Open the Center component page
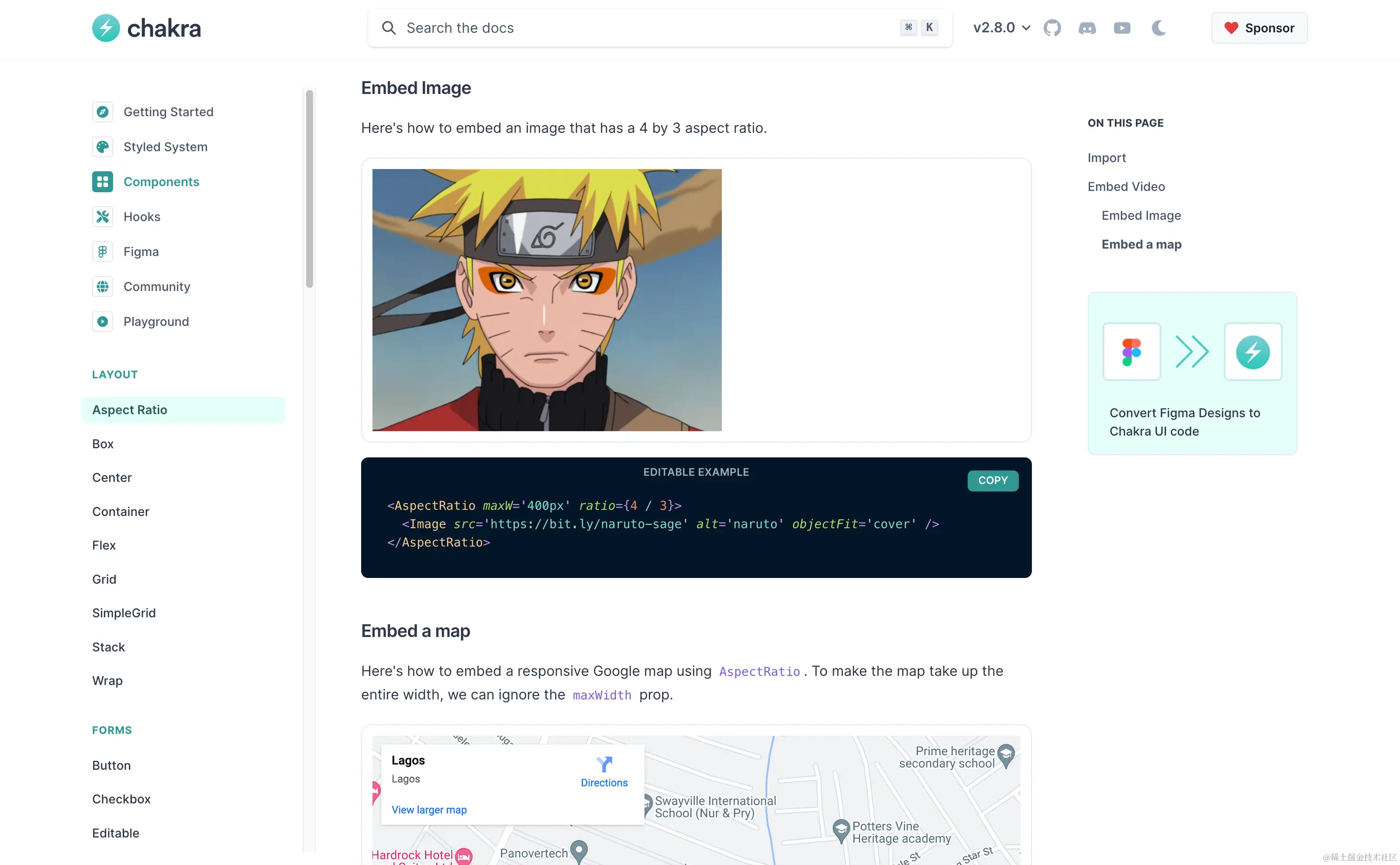The height and width of the screenshot is (865, 1400). pos(112,478)
